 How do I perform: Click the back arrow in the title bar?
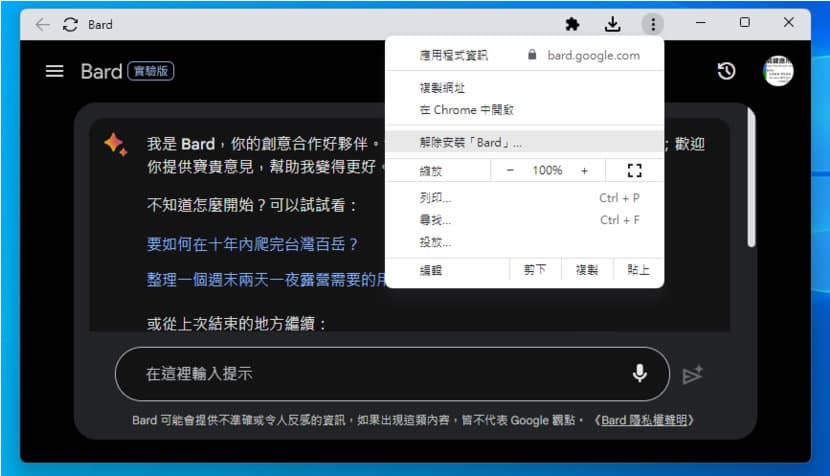[x=42, y=24]
